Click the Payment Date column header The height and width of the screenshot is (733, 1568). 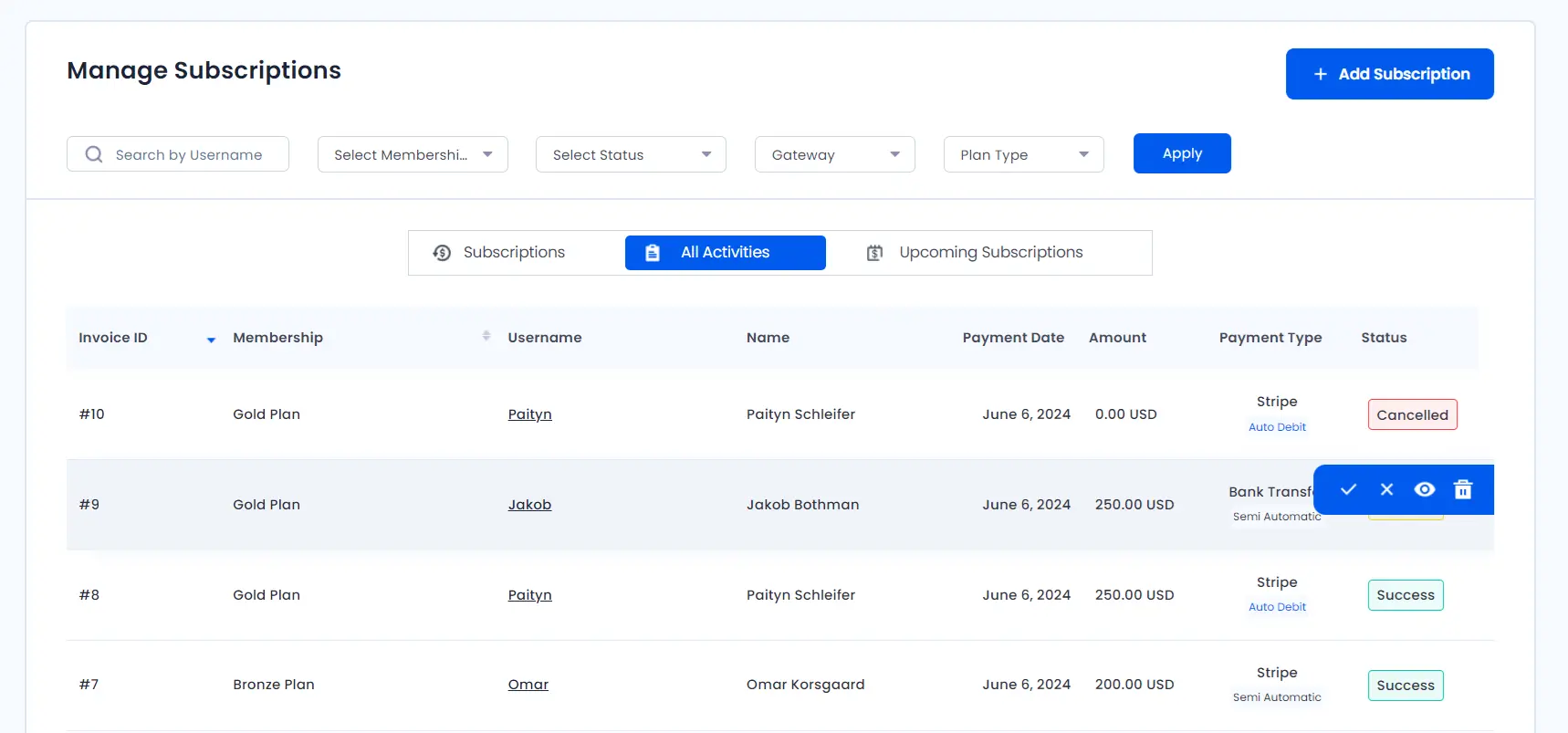(x=1013, y=338)
